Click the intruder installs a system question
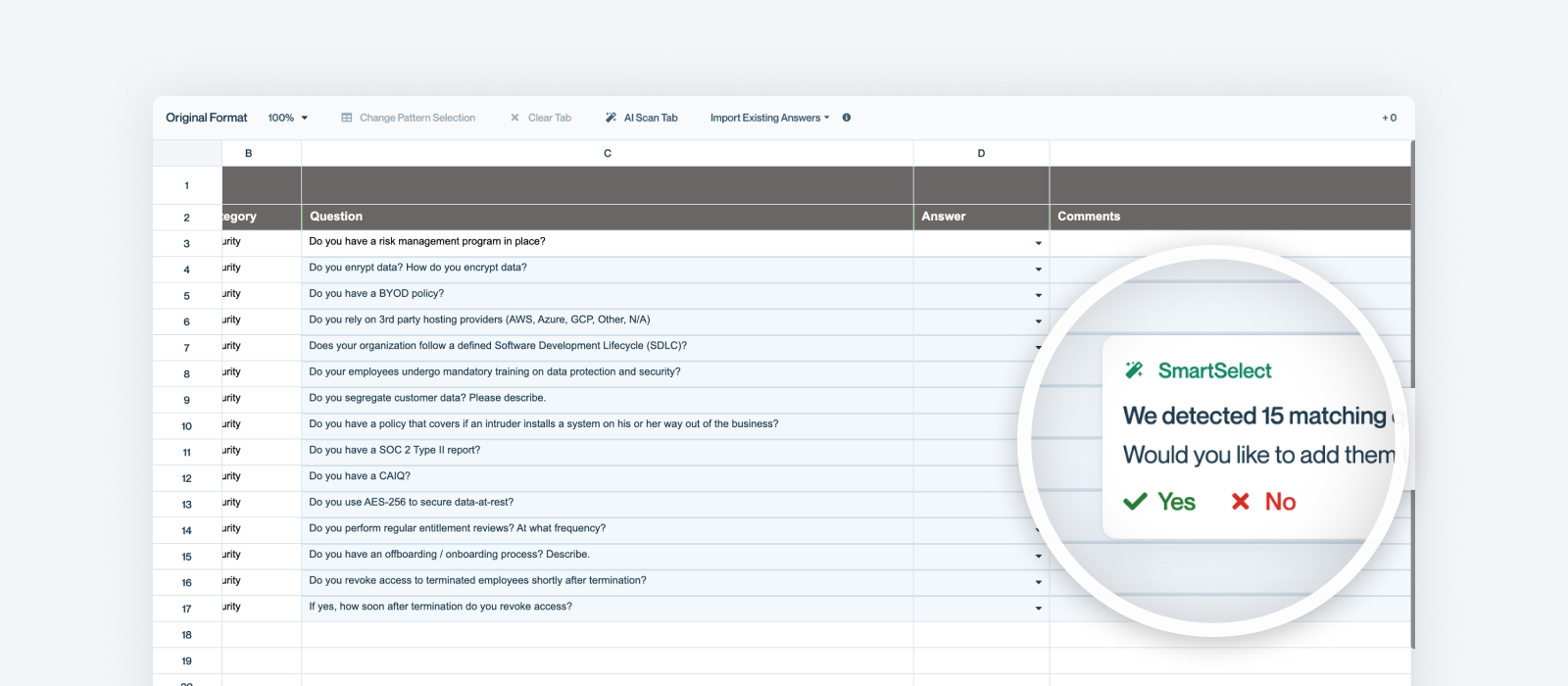 click(x=608, y=424)
